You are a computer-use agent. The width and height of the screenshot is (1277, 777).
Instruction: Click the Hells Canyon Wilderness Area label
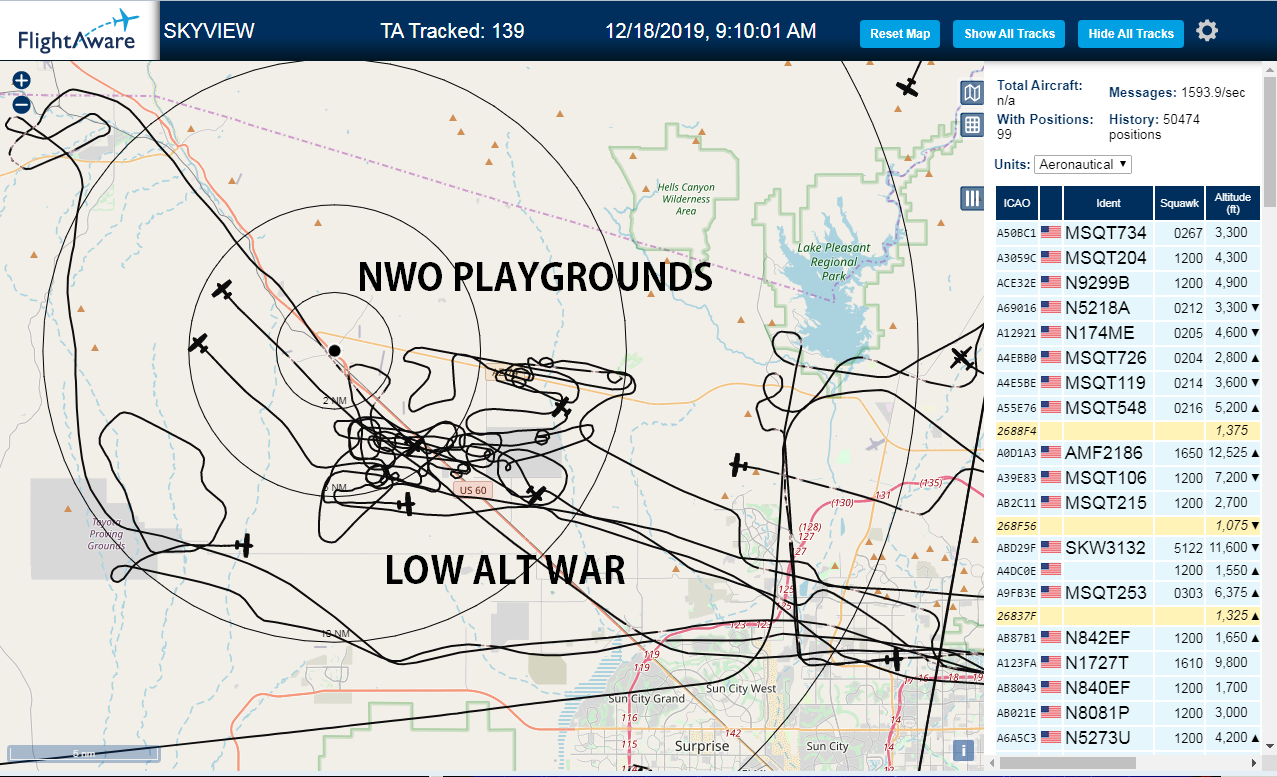(x=686, y=199)
